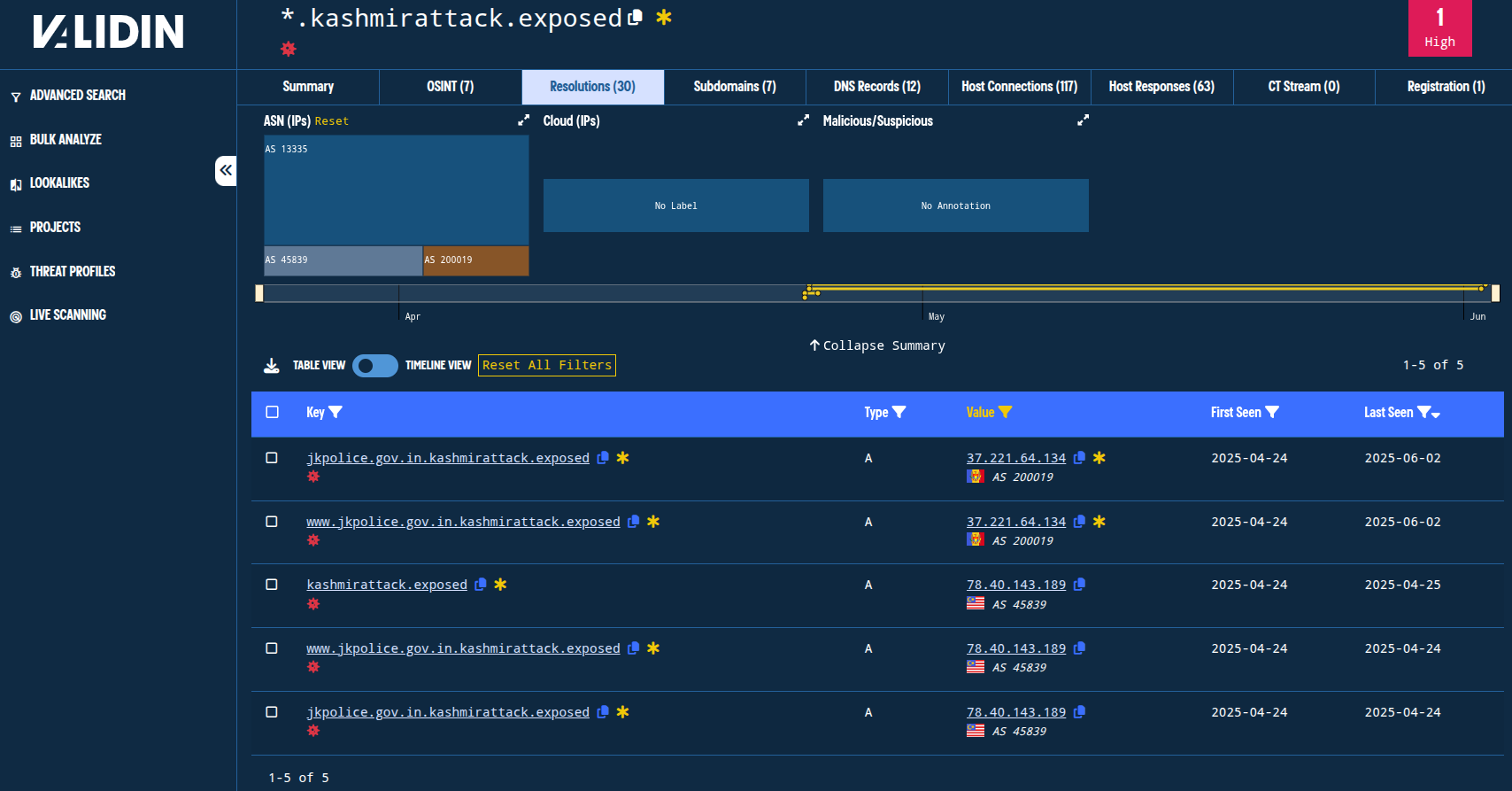
Task: Check www.jkpolice row with IP 37.221.64.134
Action: click(x=272, y=522)
